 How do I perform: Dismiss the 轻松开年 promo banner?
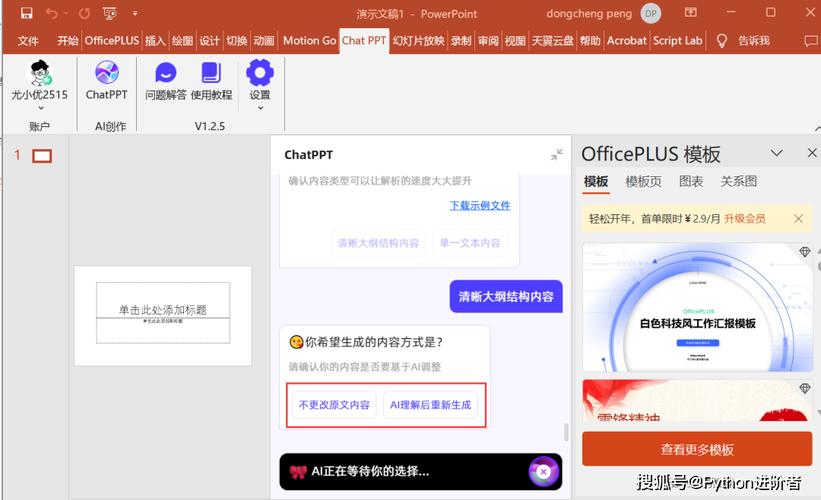pyautogui.click(x=798, y=219)
